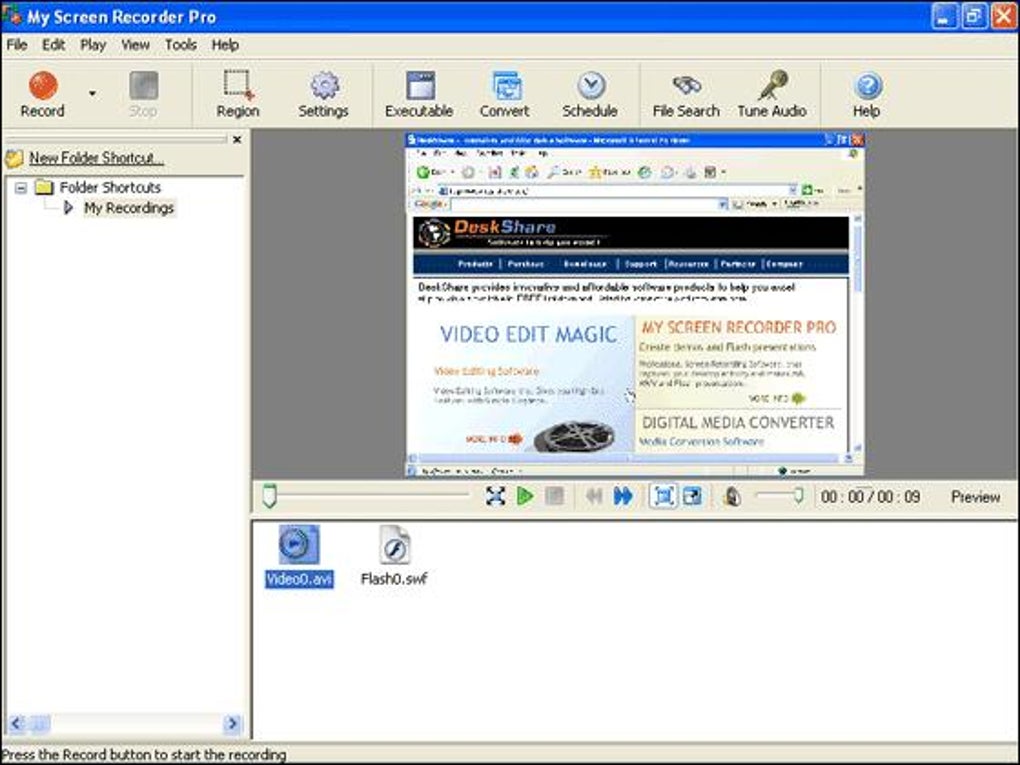Click the right arrow of the side panel scrollbar

click(x=232, y=723)
